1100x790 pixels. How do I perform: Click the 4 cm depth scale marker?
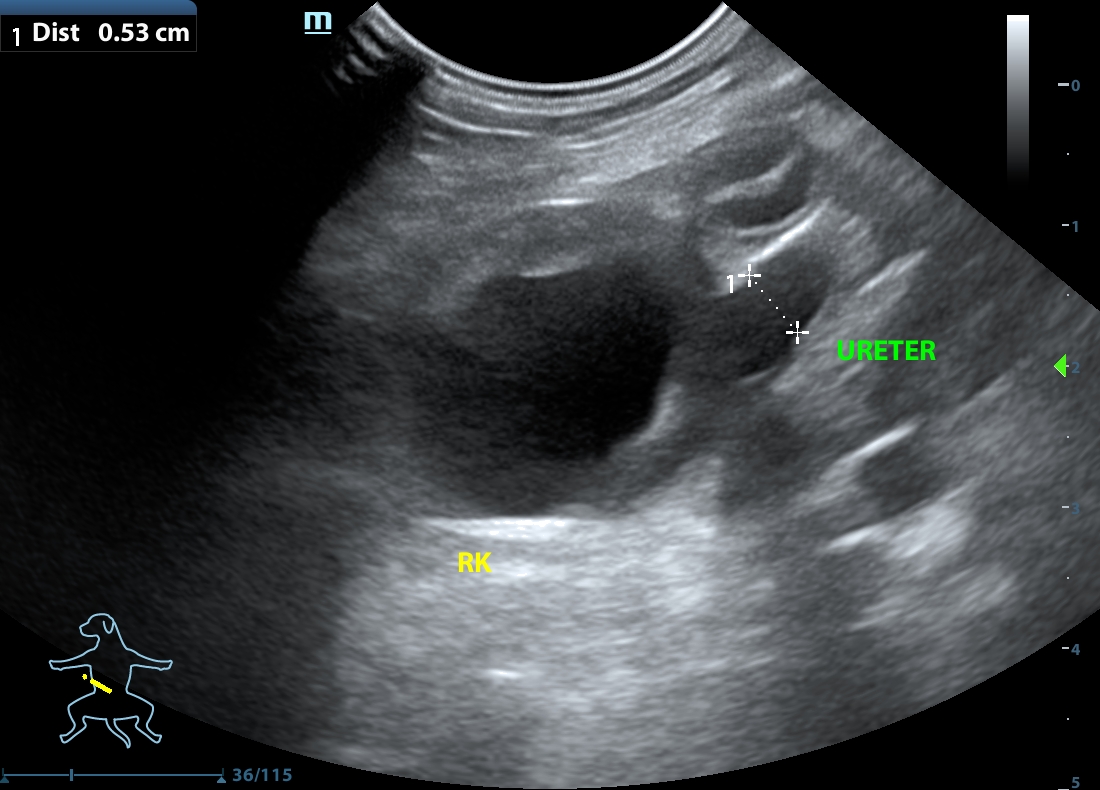click(x=1073, y=650)
